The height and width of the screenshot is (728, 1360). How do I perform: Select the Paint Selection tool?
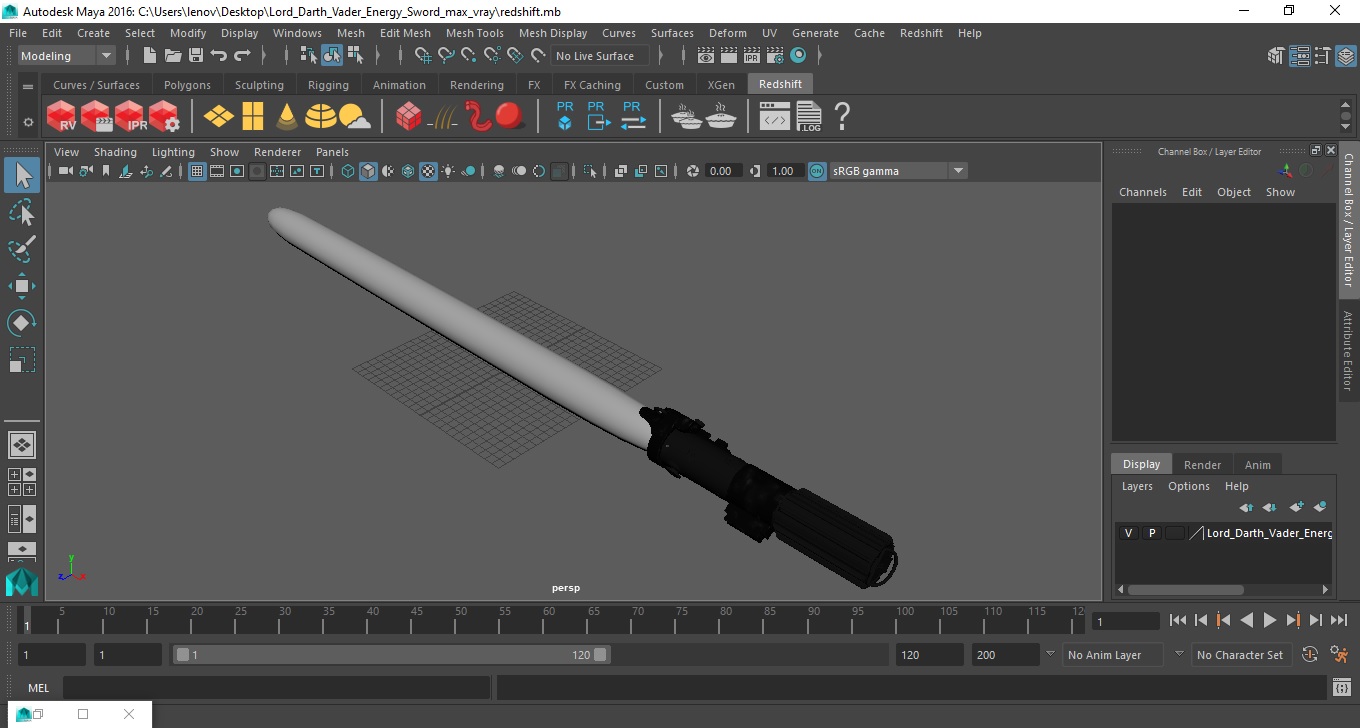[x=22, y=249]
